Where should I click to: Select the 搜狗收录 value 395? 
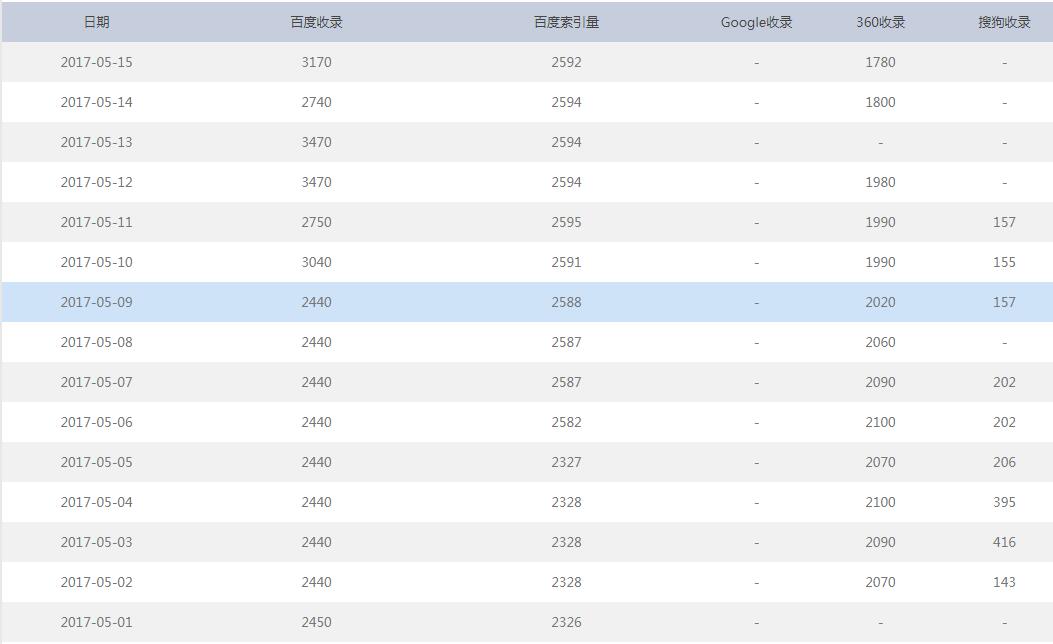(1004, 502)
